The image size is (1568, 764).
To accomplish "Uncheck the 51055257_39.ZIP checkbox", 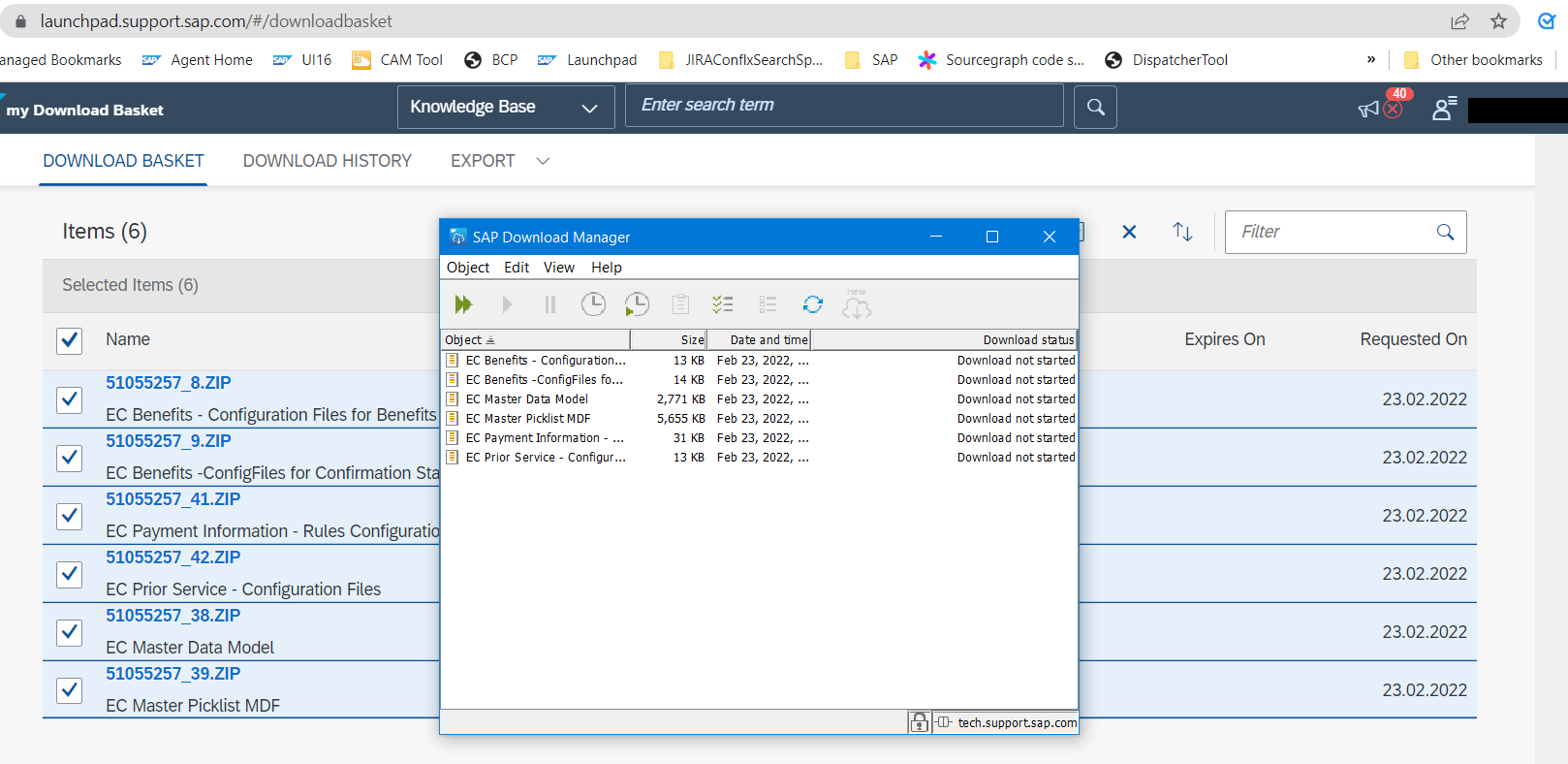I will coord(70,690).
